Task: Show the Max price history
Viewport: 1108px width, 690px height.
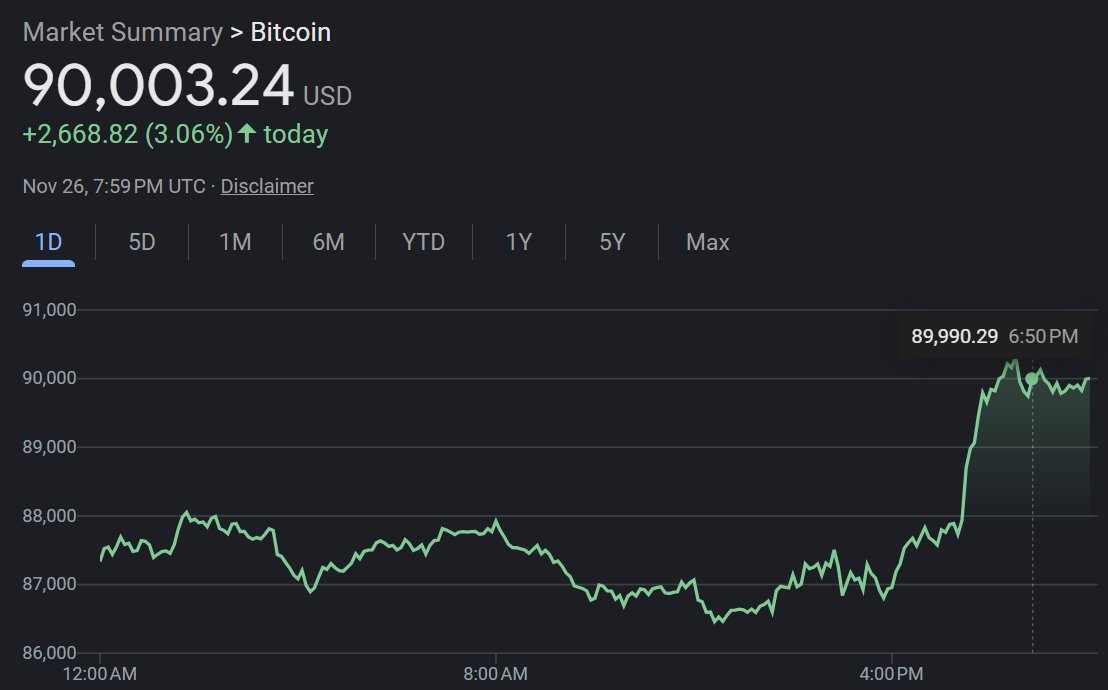Action: [706, 242]
